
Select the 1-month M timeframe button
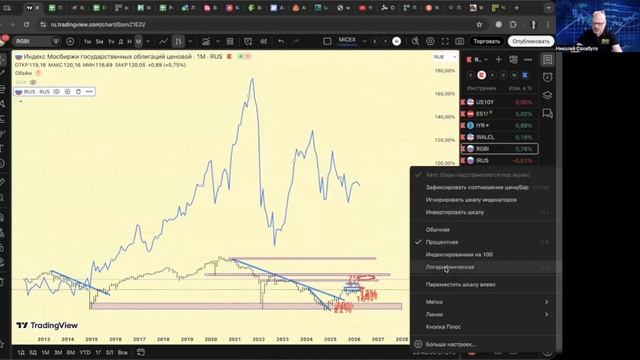[138, 42]
